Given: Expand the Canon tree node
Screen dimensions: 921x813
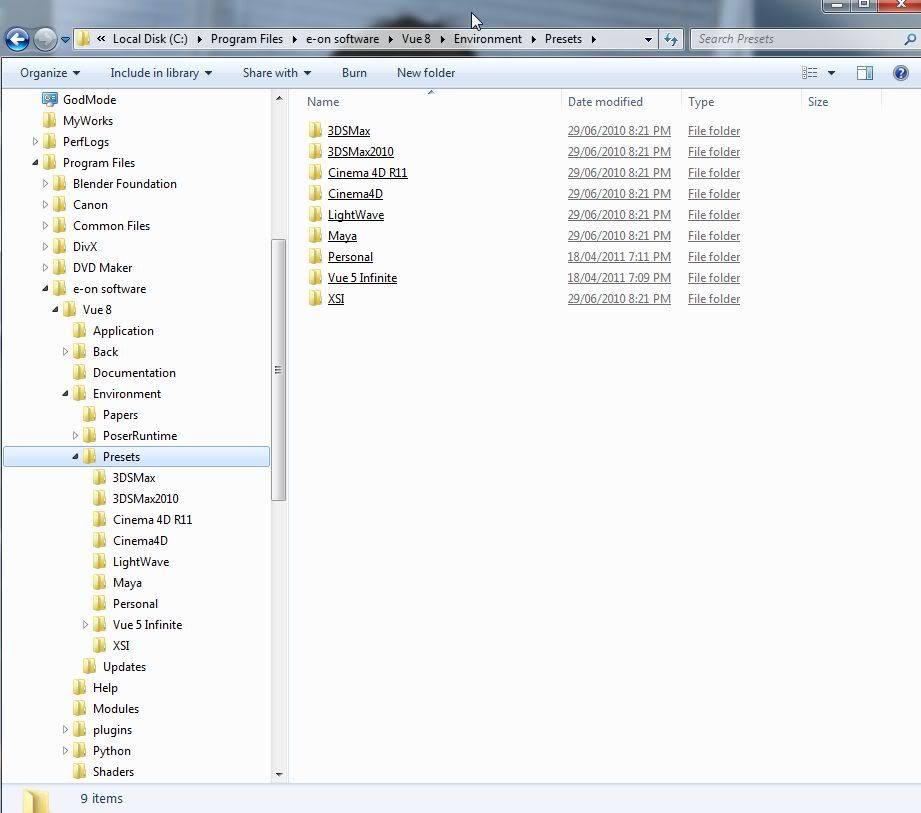Looking at the screenshot, I should tap(45, 204).
